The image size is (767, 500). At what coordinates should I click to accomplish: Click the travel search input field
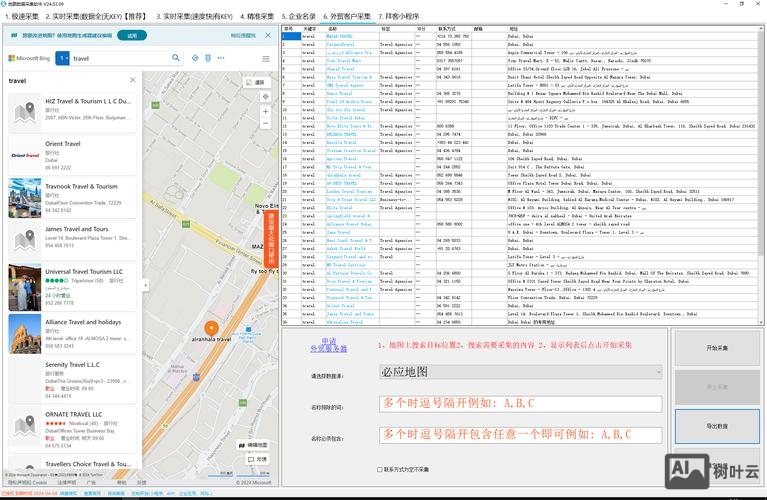(120, 58)
